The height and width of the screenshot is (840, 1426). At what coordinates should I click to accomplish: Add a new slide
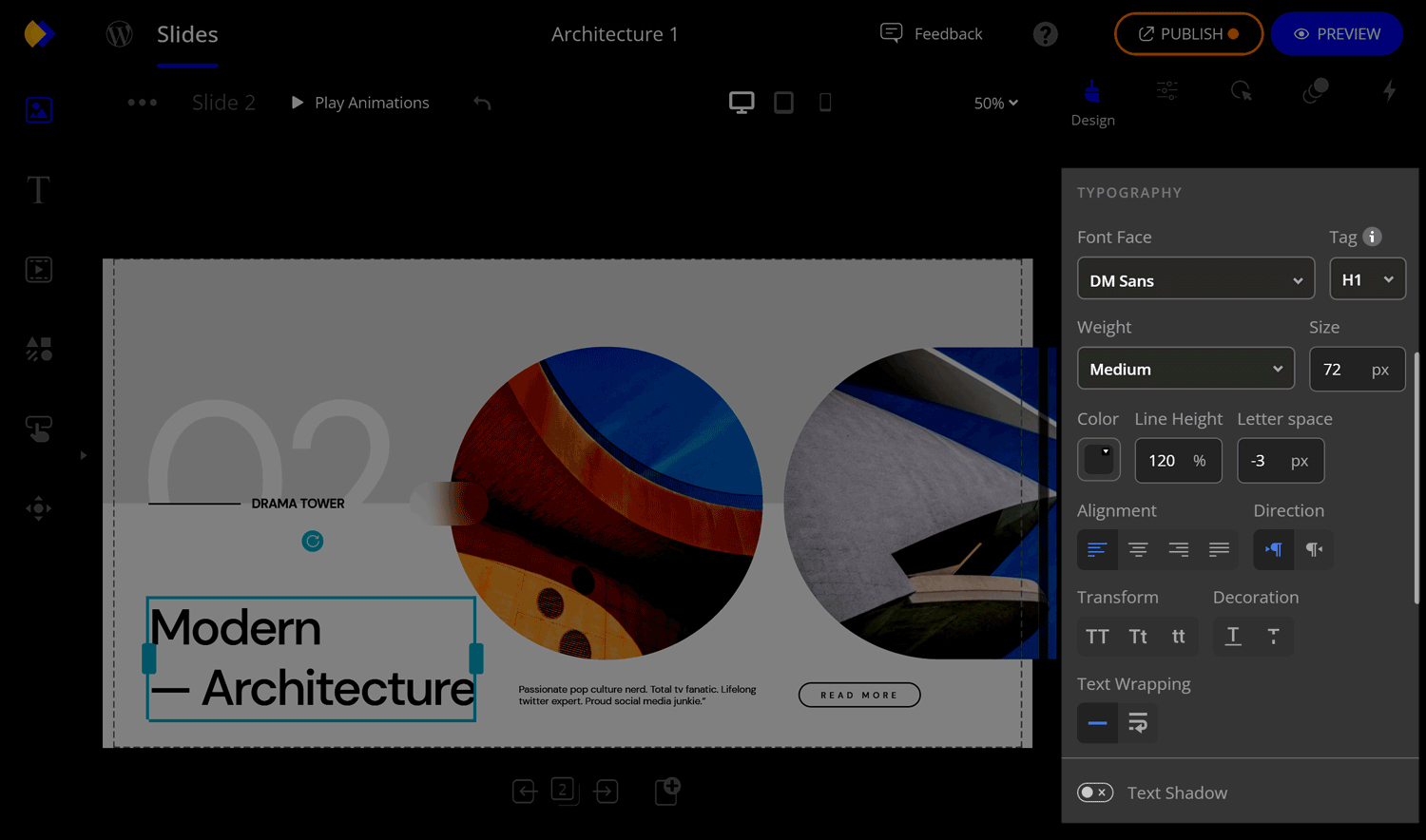click(x=667, y=791)
